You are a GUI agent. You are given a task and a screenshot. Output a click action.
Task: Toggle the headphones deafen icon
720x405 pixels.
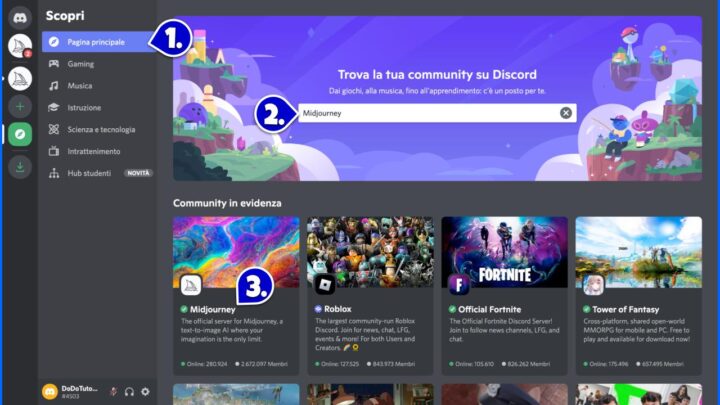[x=129, y=392]
